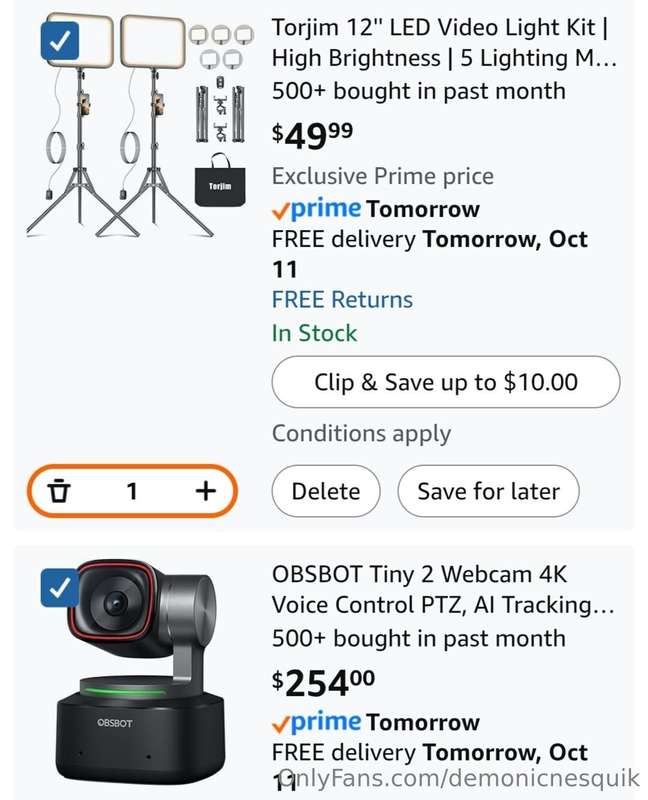The height and width of the screenshot is (800, 648).
Task: Click the Delete button for Torjim light
Action: (326, 491)
